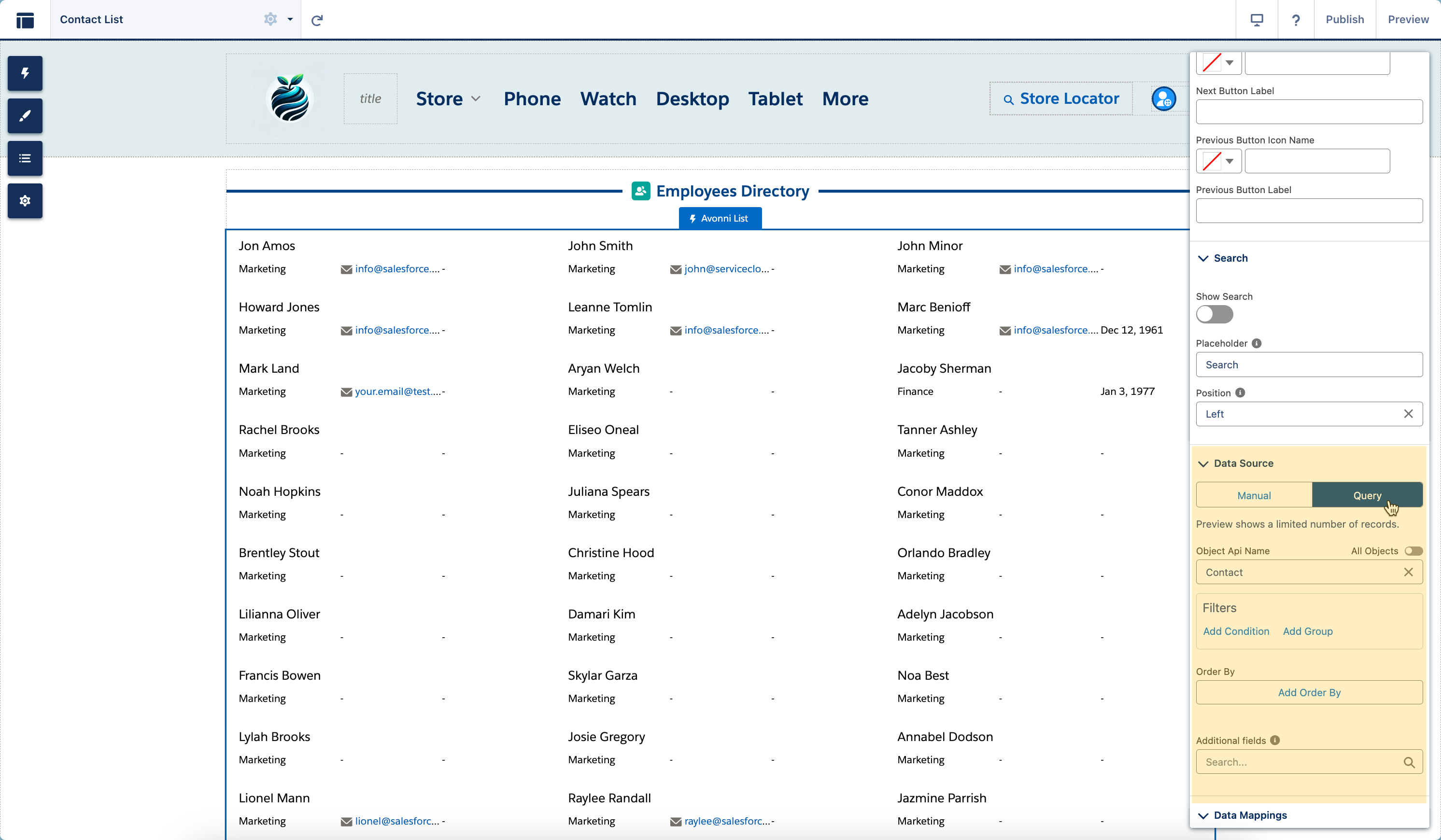Click the Watch navigation item
1441x840 pixels.
pos(608,99)
